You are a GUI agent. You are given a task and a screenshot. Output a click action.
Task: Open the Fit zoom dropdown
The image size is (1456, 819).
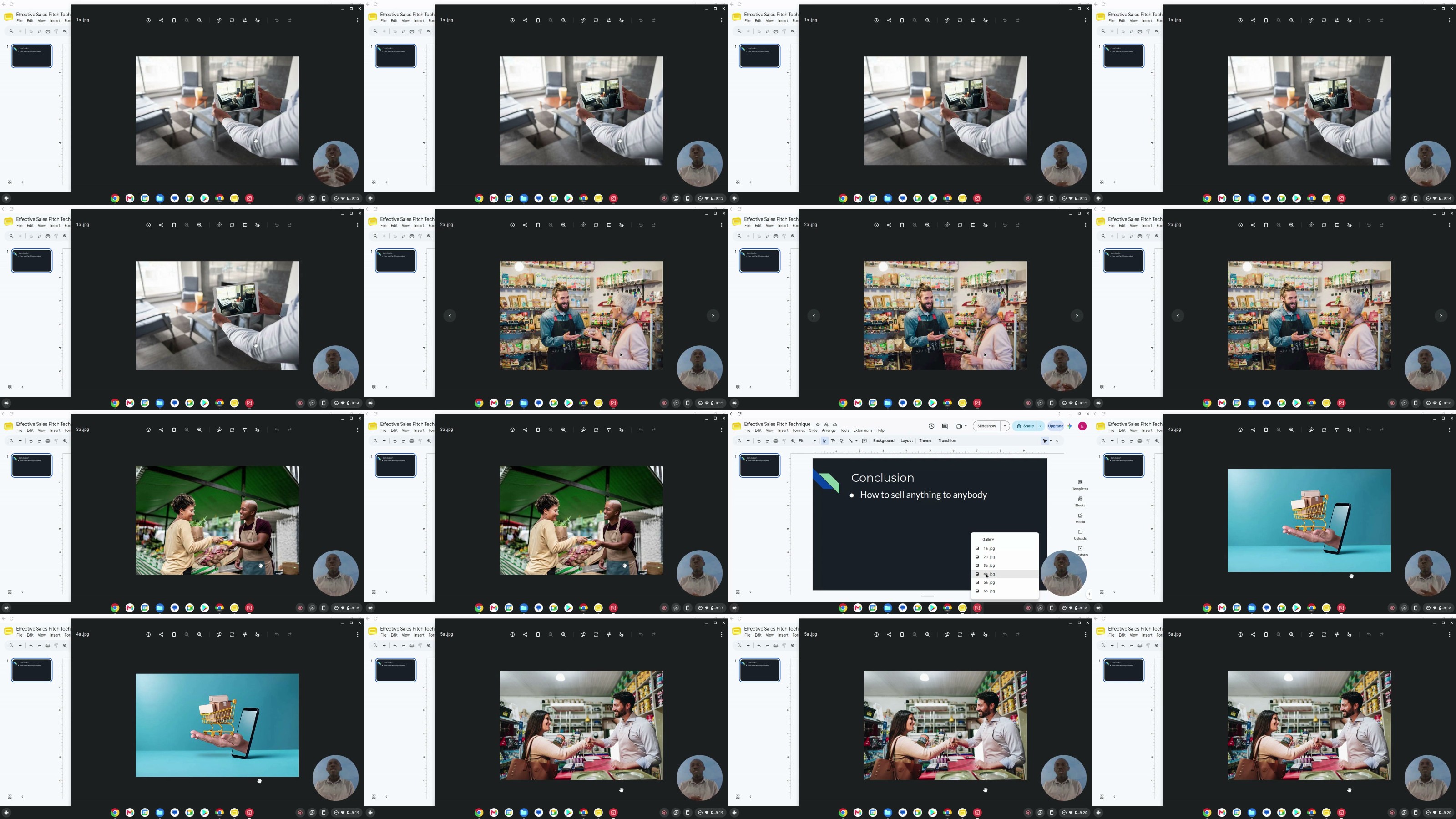coord(807,441)
